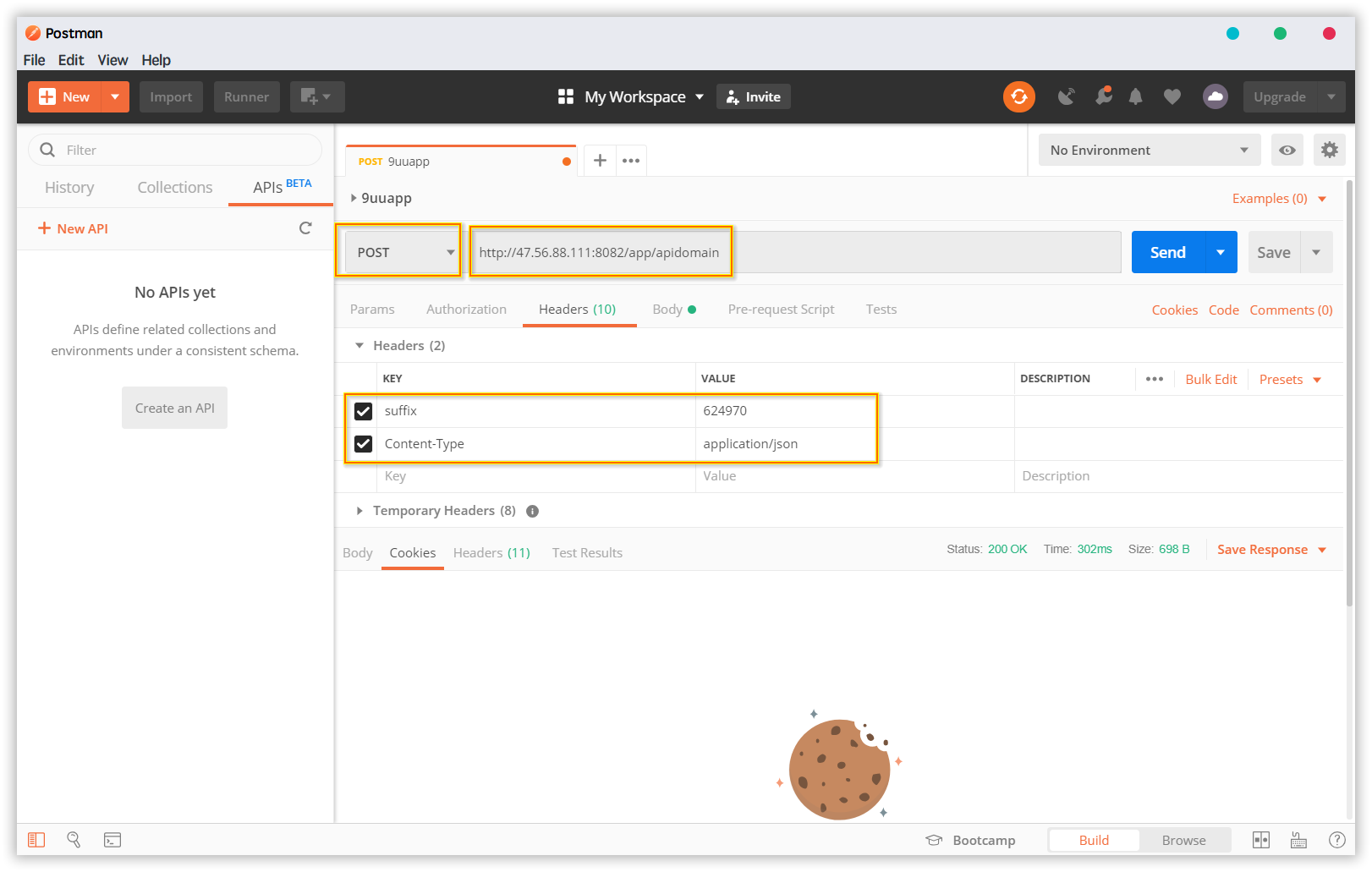Click the Temporary Headers info icon
The height and width of the screenshot is (872, 1372).
coord(532,511)
